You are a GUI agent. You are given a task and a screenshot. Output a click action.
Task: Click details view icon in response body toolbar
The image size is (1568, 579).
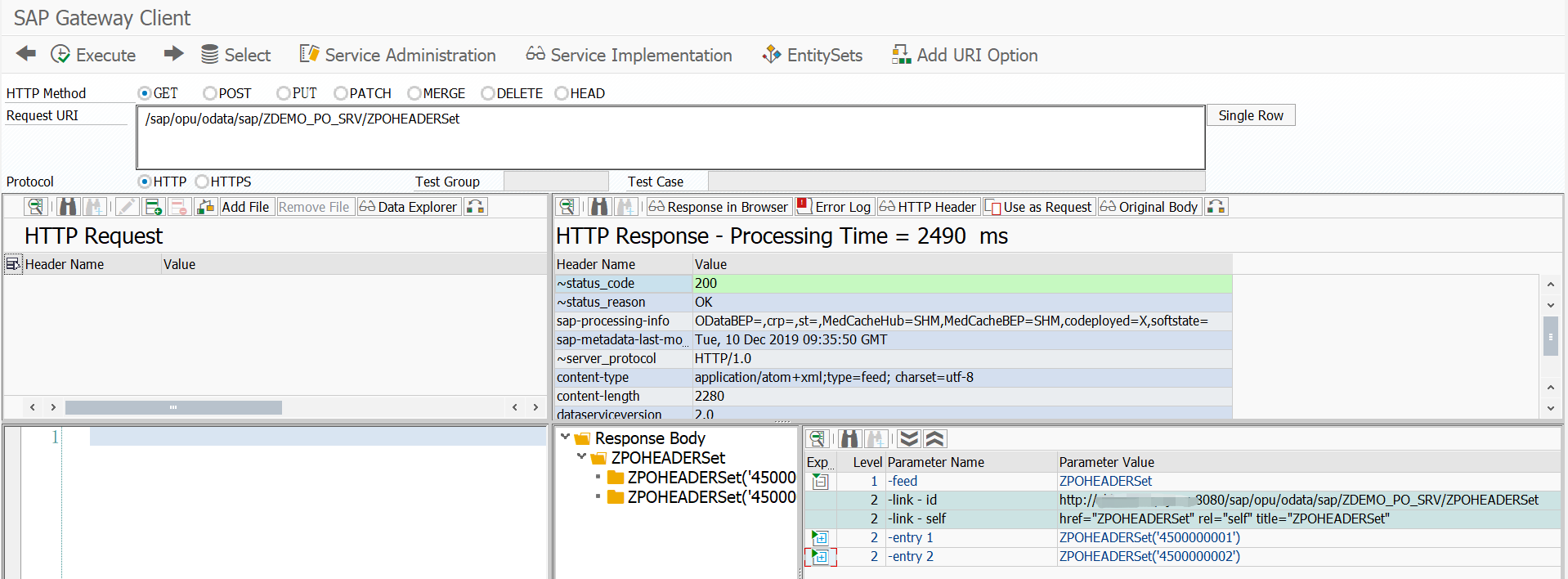click(x=818, y=439)
